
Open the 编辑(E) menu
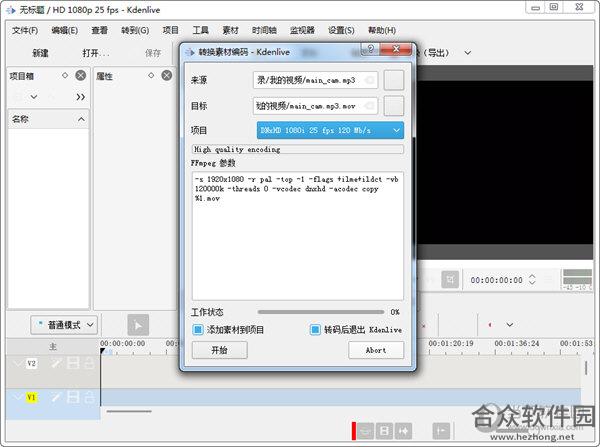[65, 30]
